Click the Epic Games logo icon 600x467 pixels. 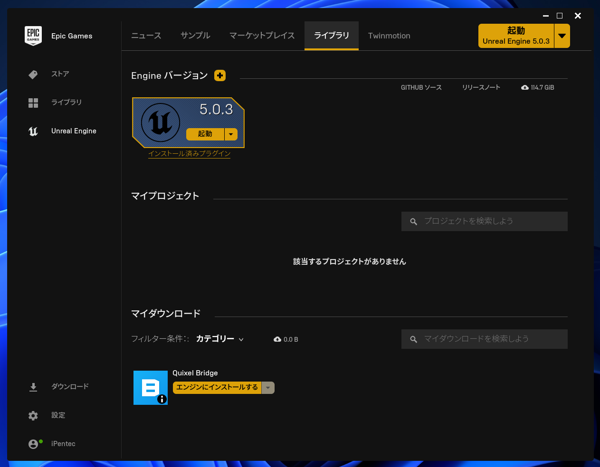pos(33,36)
